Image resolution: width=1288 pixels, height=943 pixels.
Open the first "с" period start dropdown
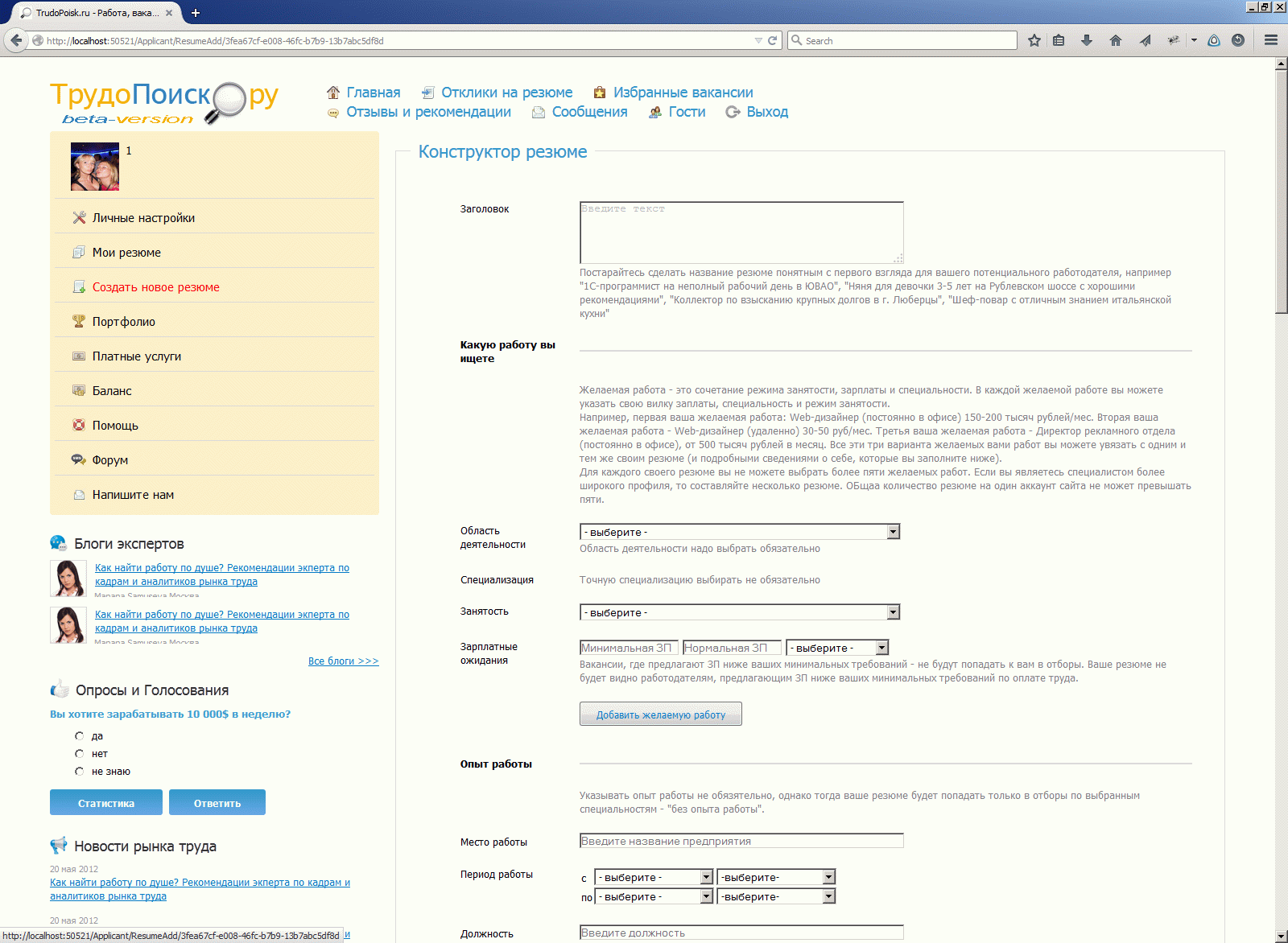pos(654,877)
